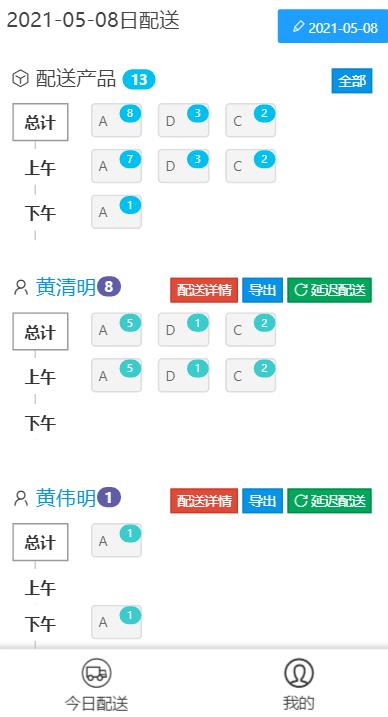Click the person icon next to 黄清明
This screenshot has height=717, width=388.
point(21,288)
